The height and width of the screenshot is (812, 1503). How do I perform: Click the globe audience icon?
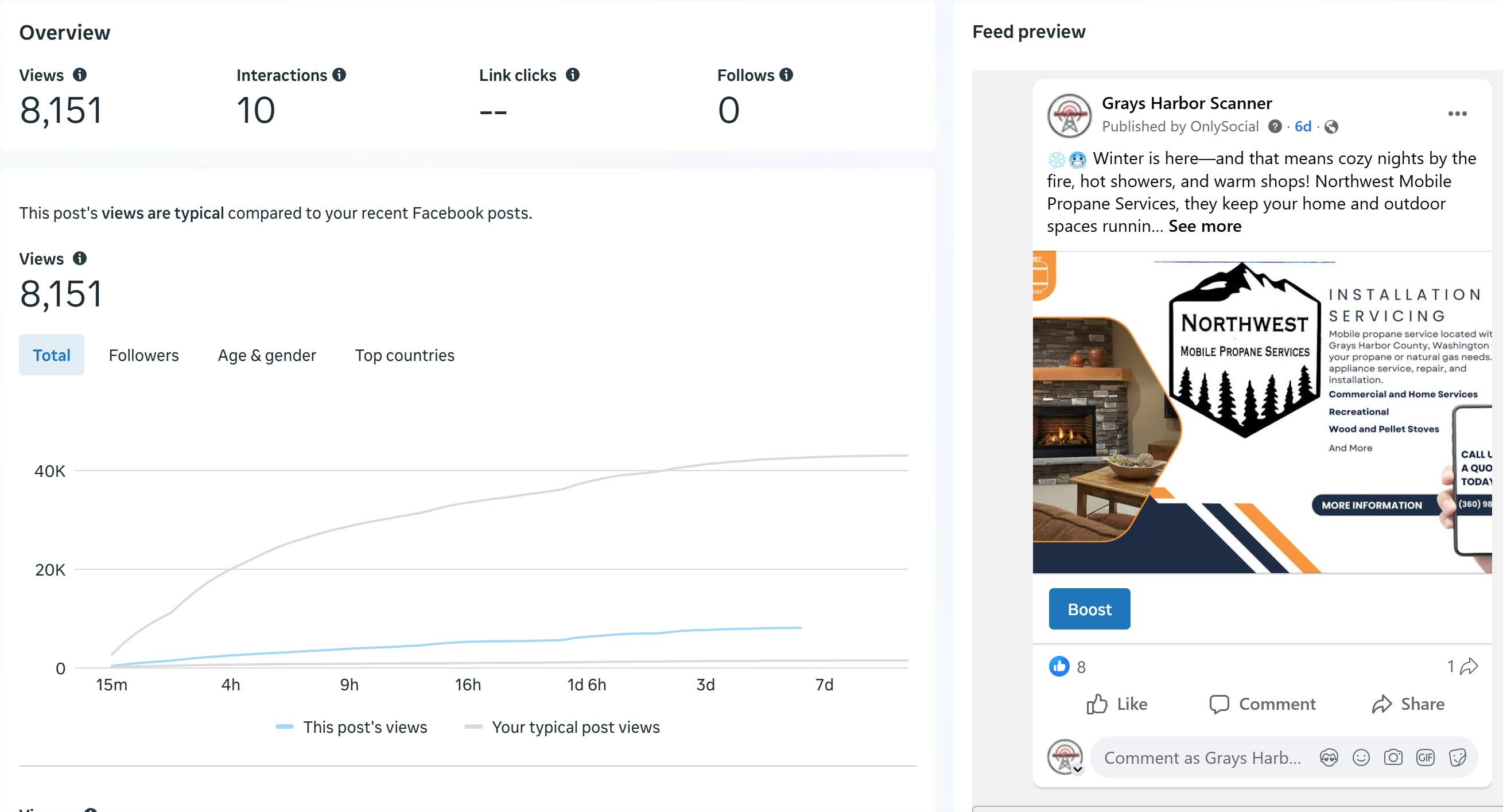click(1331, 127)
